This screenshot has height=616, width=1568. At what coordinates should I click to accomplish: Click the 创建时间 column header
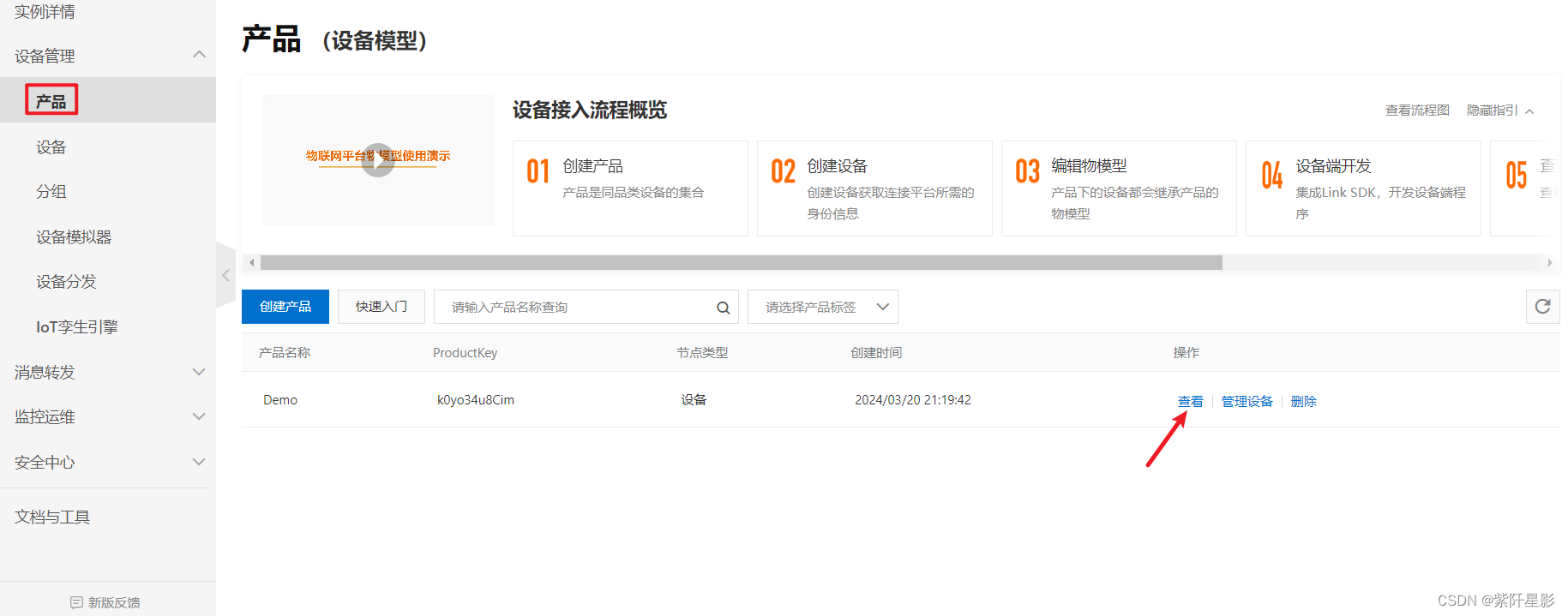coord(876,353)
